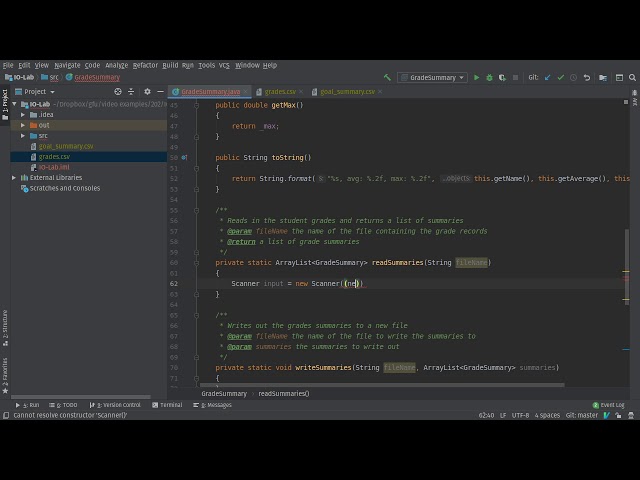The width and height of the screenshot is (640, 480).
Task: Click the 4 spaces indent setting
Action: tap(547, 416)
